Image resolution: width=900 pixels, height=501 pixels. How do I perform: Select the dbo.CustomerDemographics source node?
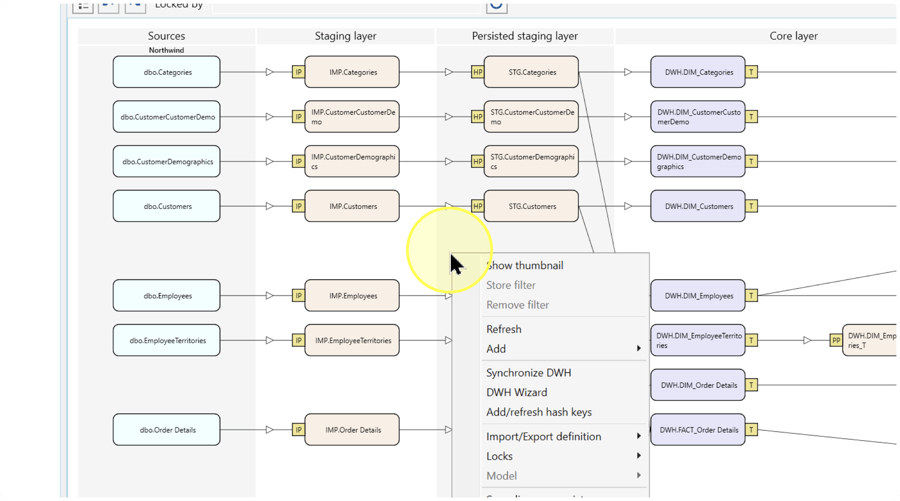pos(166,162)
